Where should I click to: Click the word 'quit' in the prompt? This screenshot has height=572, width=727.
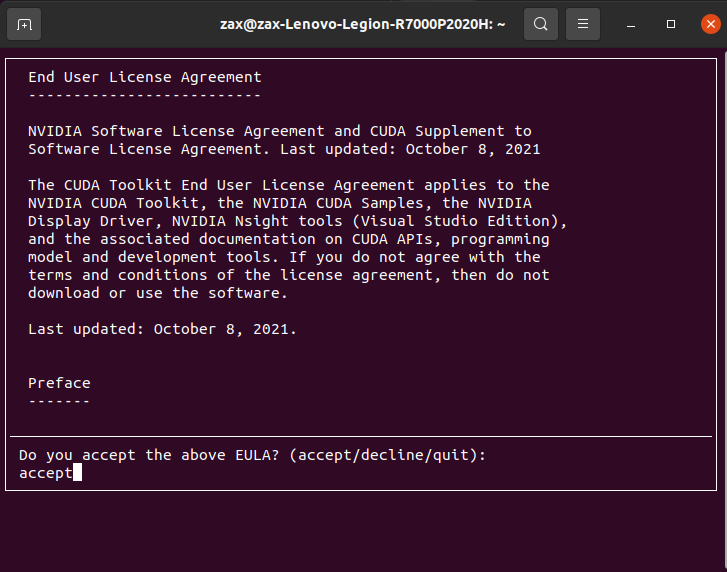point(450,455)
